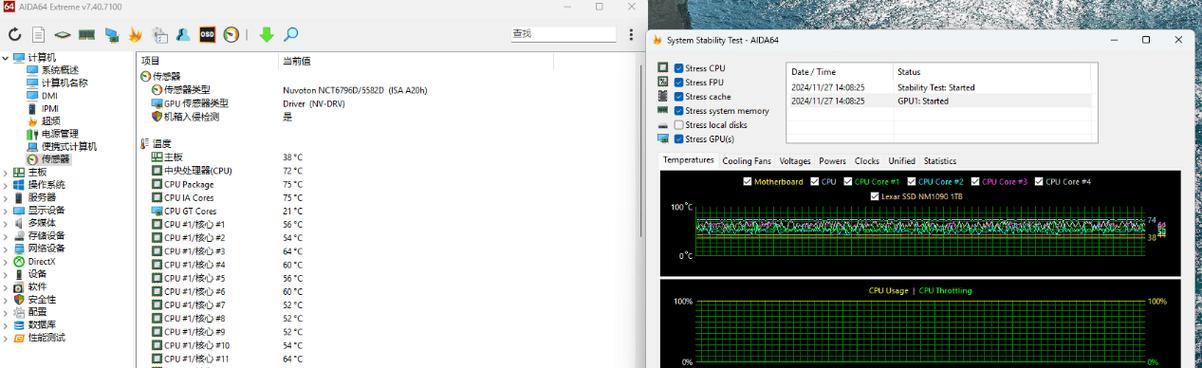Toggle the Lexar SSD NM1090 1TB checkbox
This screenshot has height=368, width=1202.
pos(875,196)
